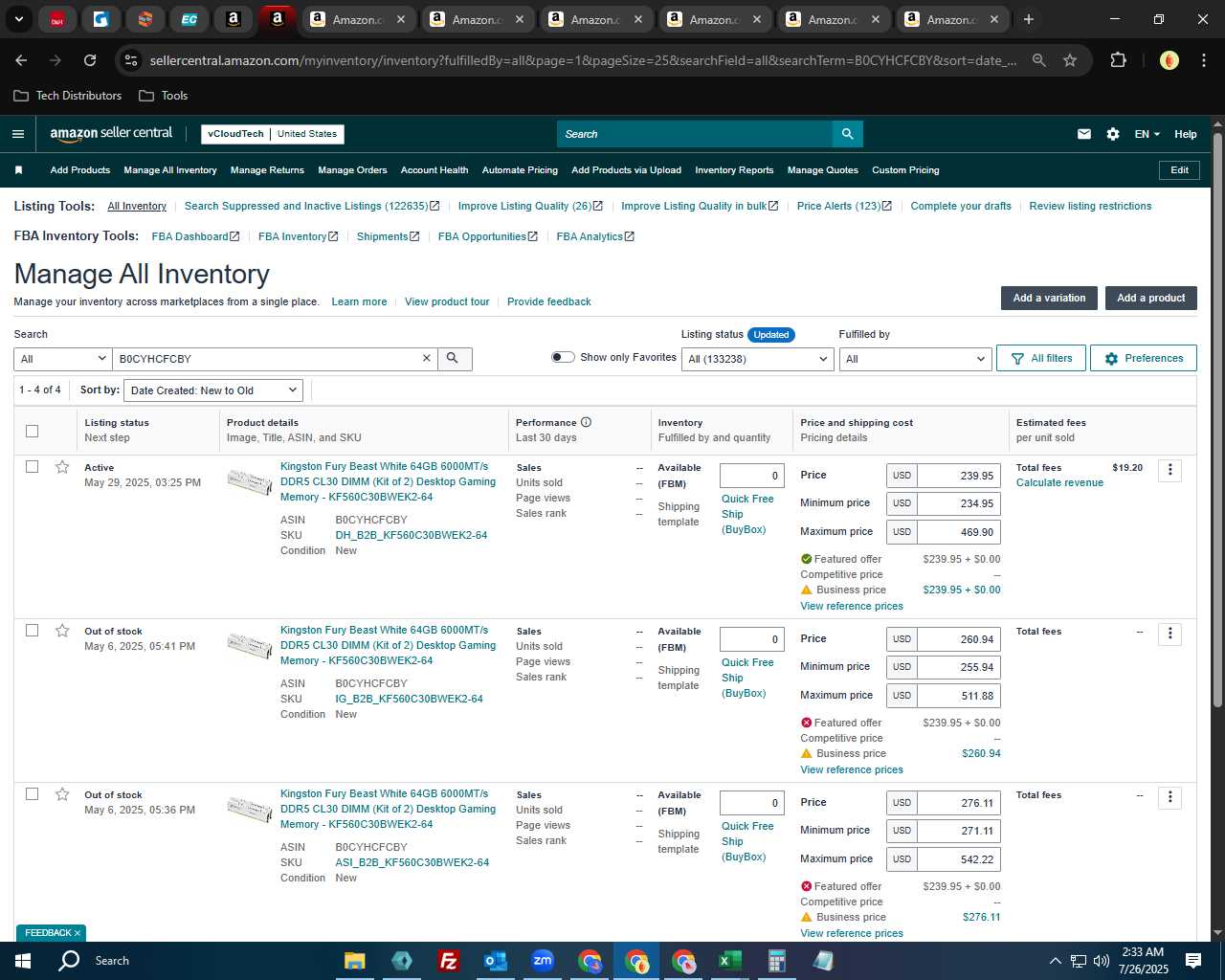
Task: Open Outlook from the taskbar
Action: (x=495, y=961)
